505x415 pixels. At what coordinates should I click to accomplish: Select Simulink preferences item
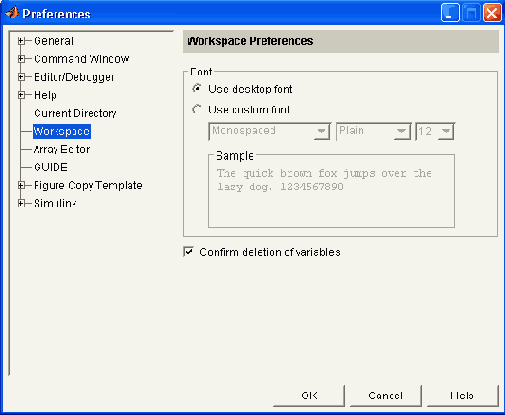pyautogui.click(x=55, y=203)
